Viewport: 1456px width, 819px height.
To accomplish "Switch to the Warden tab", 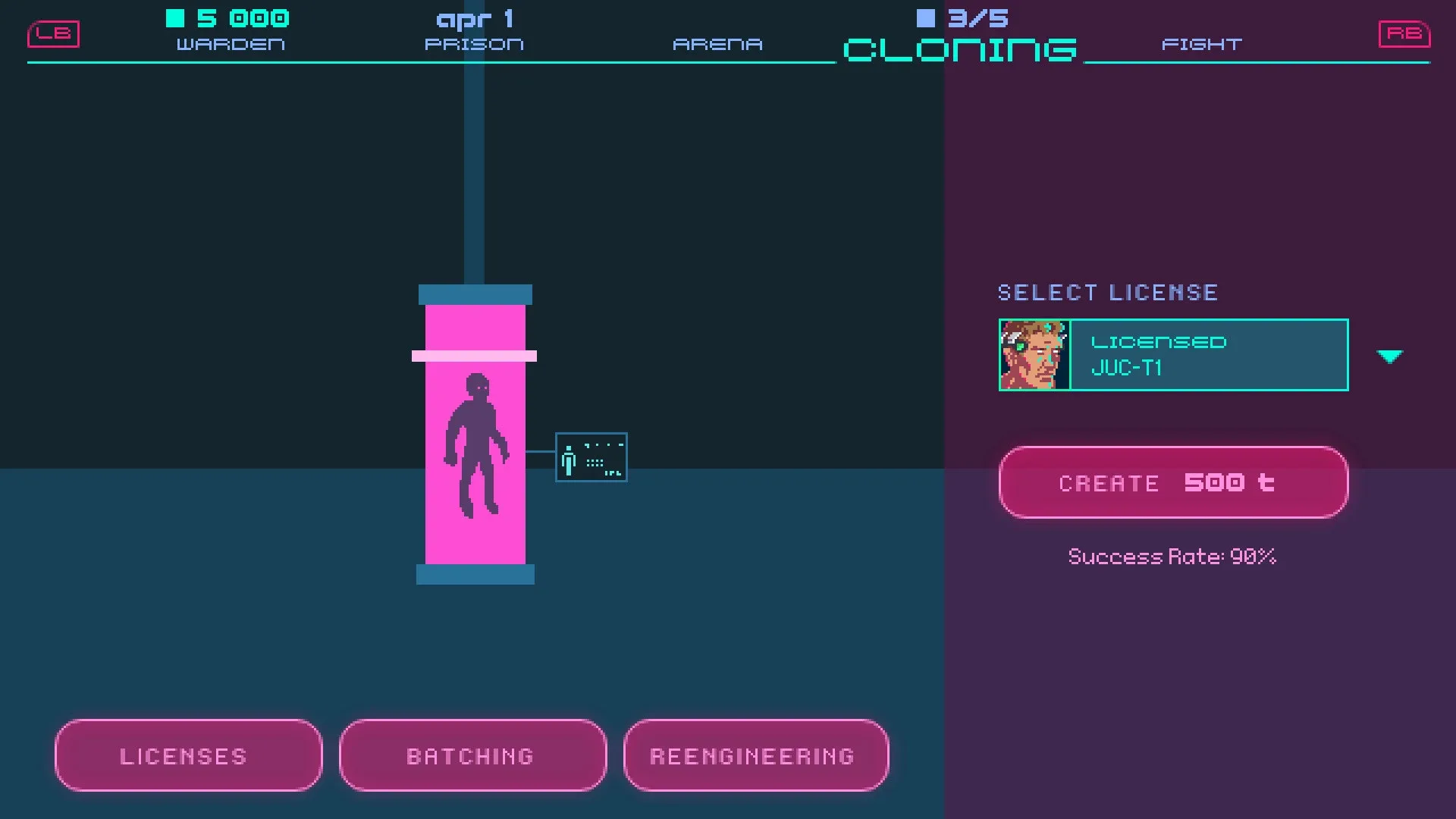I will click(x=231, y=44).
